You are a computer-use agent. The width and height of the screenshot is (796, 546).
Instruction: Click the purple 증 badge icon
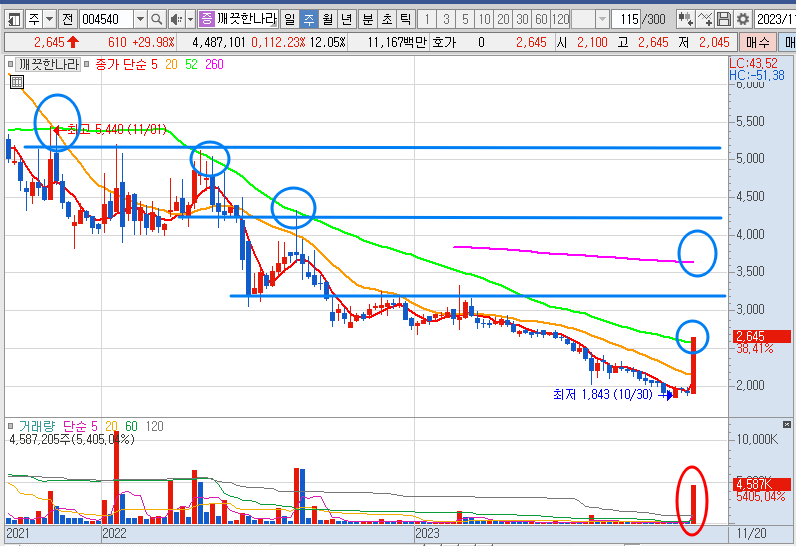point(206,19)
